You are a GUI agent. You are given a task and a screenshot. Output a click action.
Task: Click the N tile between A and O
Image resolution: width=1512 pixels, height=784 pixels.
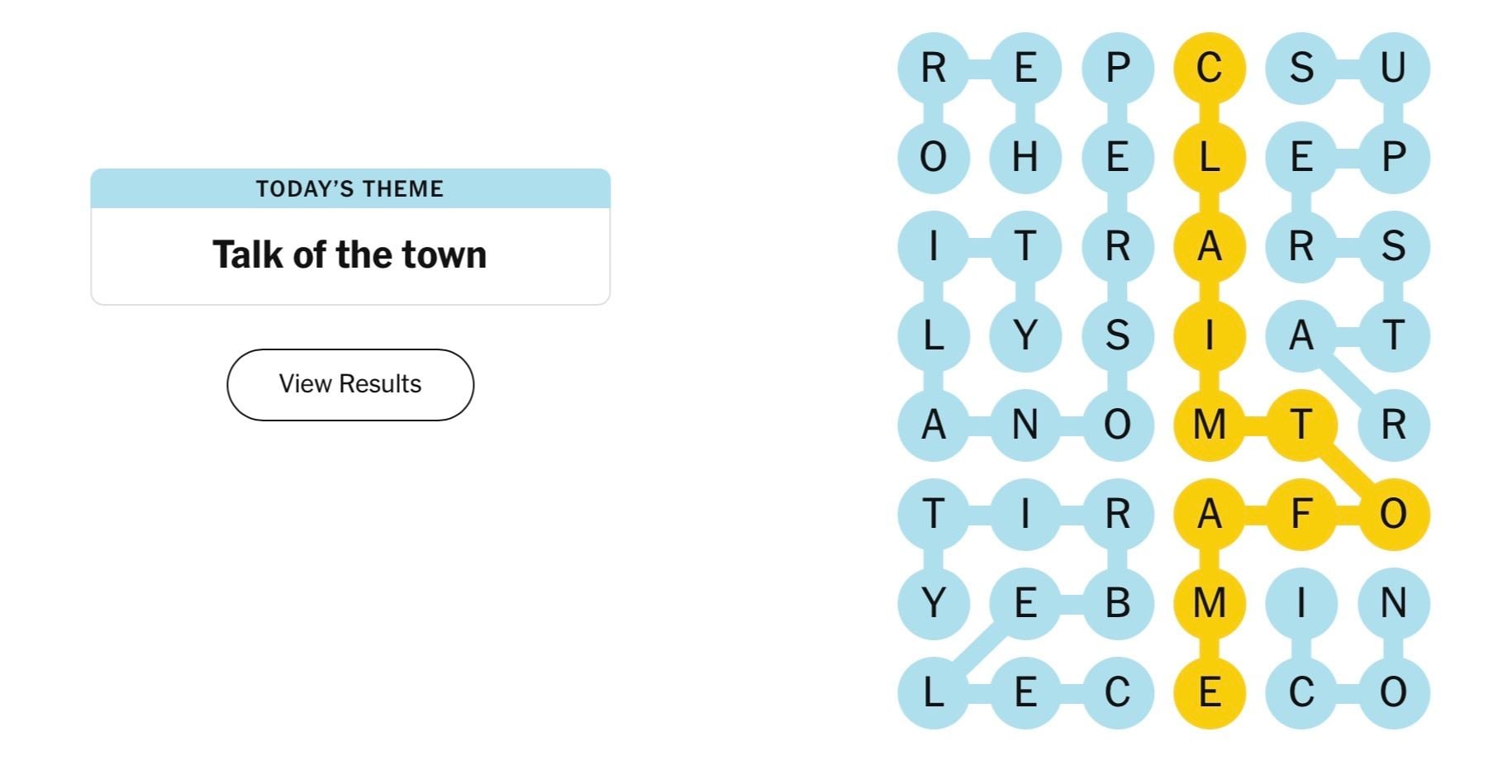point(1025,425)
